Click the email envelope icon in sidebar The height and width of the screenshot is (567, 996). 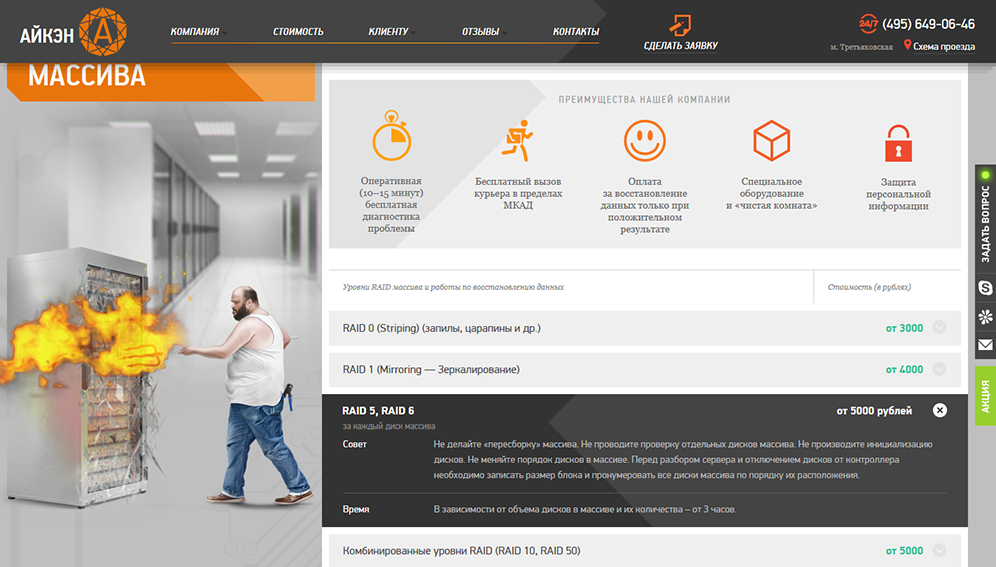(x=985, y=345)
